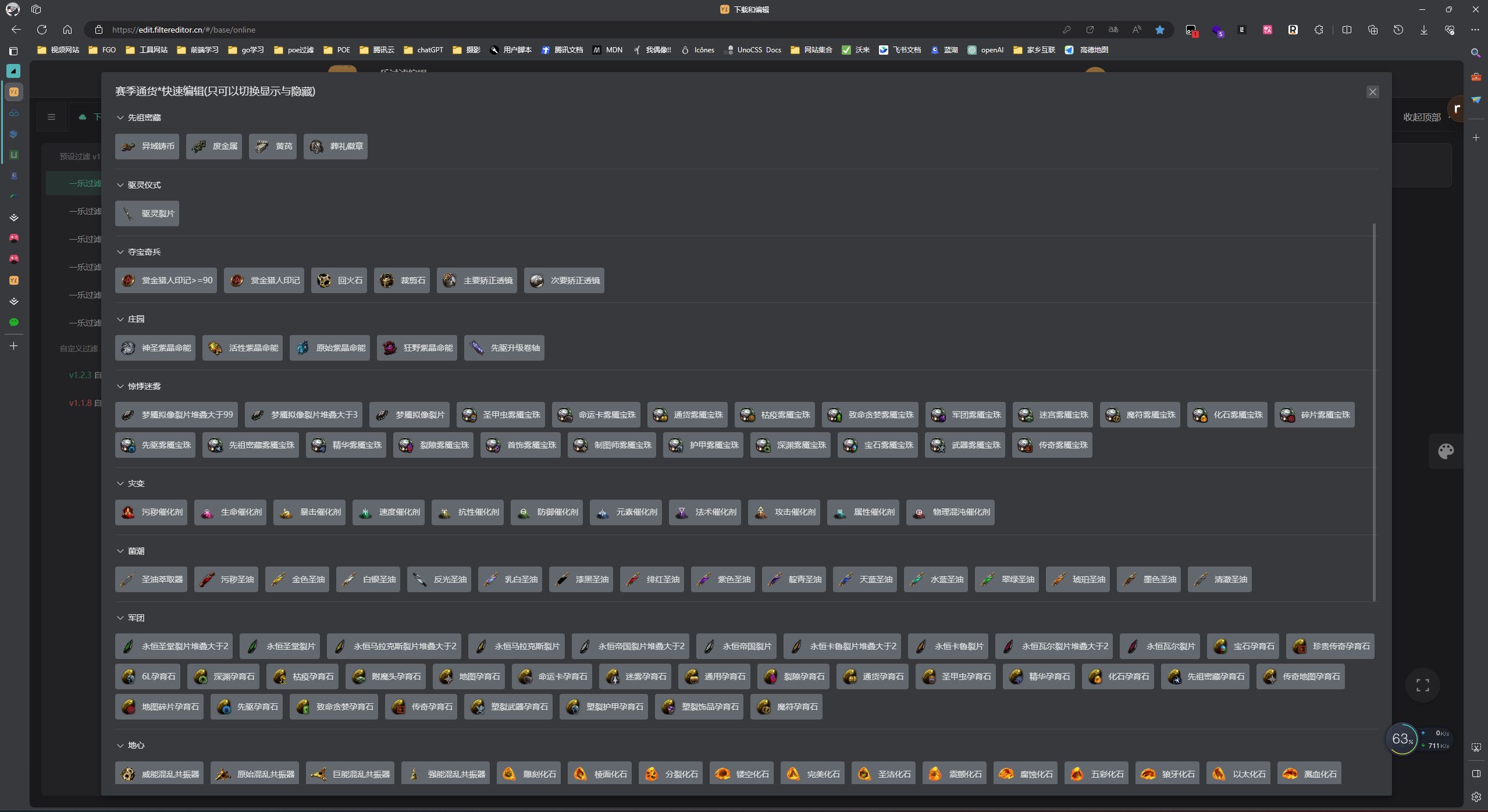The image size is (1488, 812).
Task: Click the 传奇雾魇宝珠 button
Action: pos(1052,445)
